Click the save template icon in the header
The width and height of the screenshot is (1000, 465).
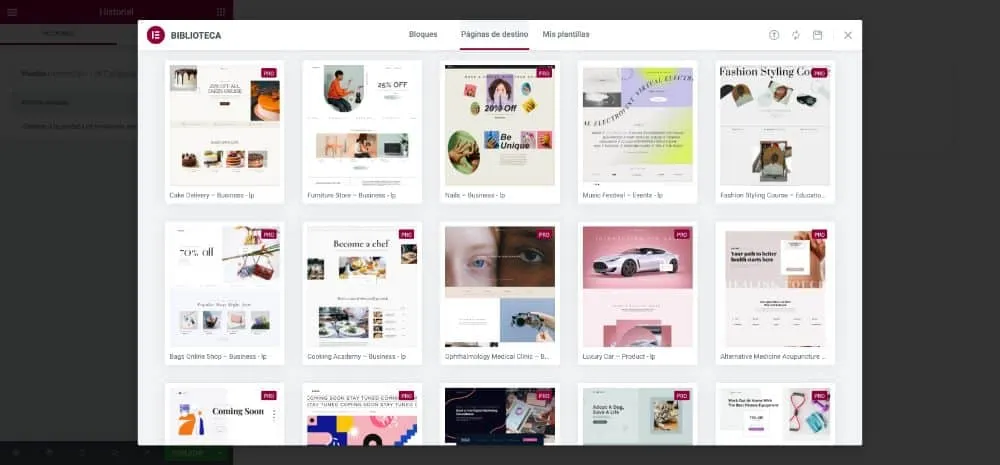pyautogui.click(x=818, y=35)
